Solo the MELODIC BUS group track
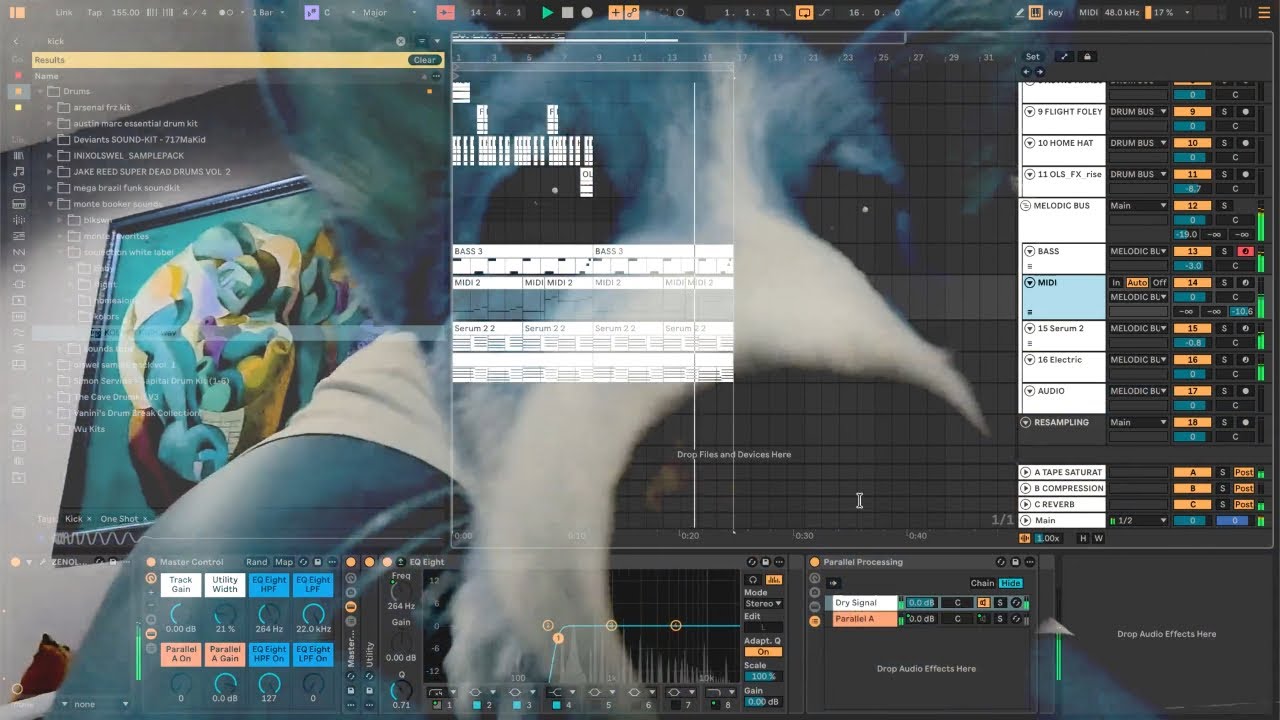This screenshot has width=1280, height=720. pyautogui.click(x=1223, y=206)
